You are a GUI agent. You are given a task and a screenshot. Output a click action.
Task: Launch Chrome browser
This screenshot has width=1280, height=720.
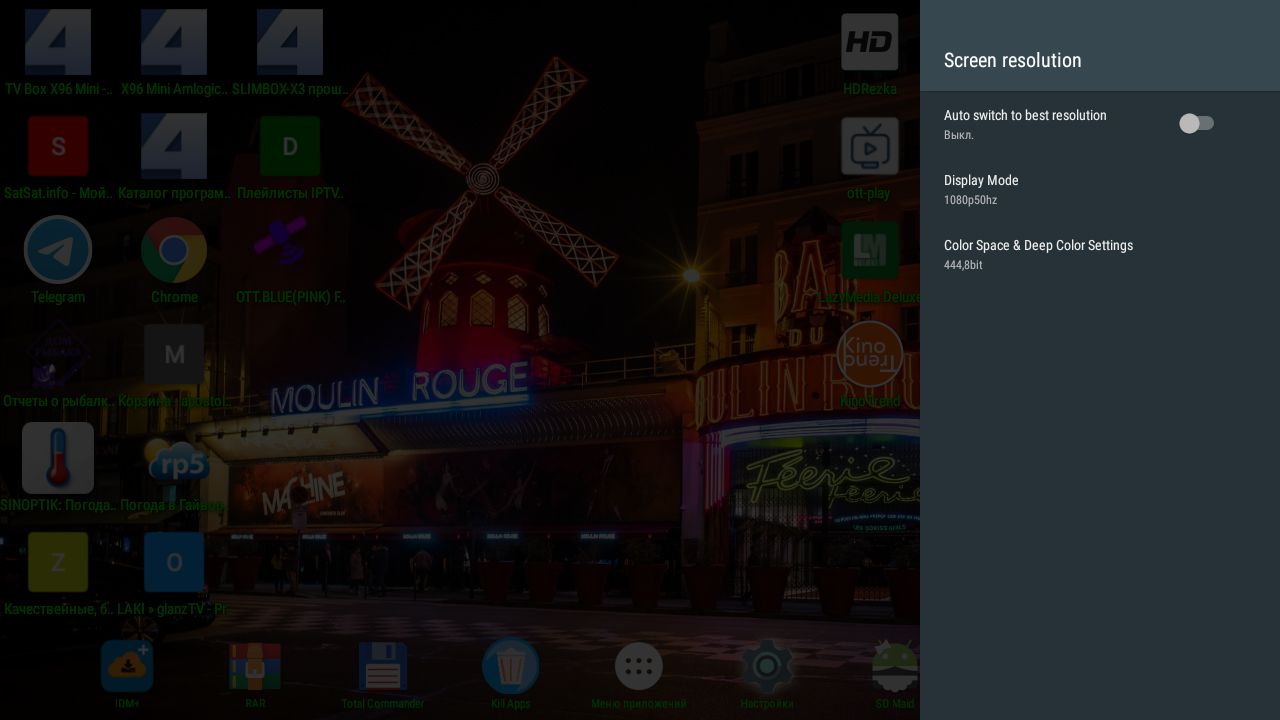pyautogui.click(x=174, y=250)
